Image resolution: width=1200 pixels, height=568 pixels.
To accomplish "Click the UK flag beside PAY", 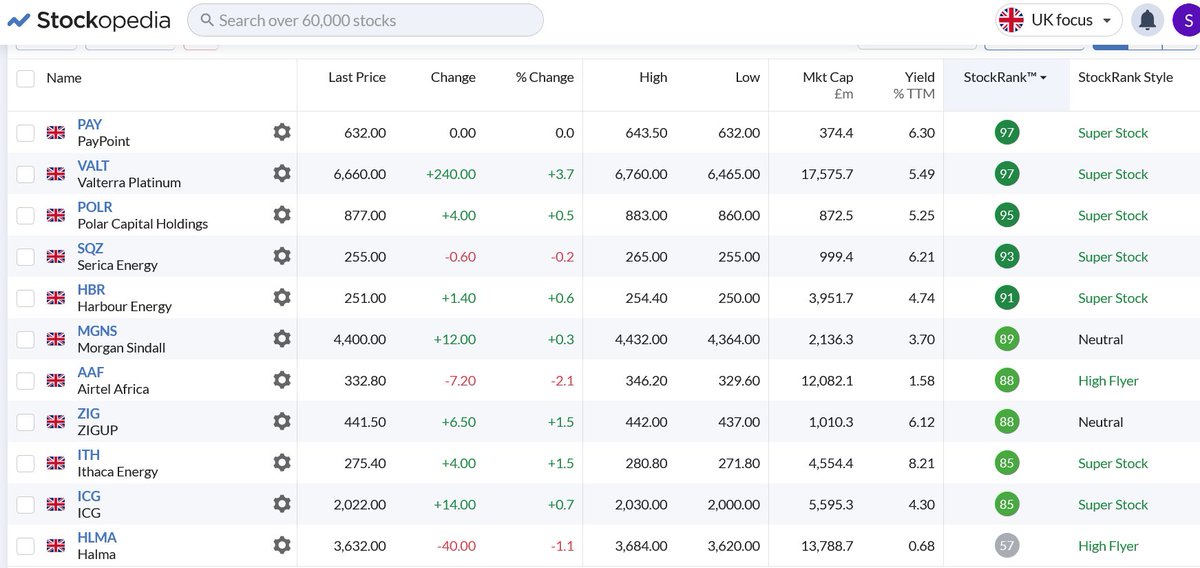I will coord(56,132).
